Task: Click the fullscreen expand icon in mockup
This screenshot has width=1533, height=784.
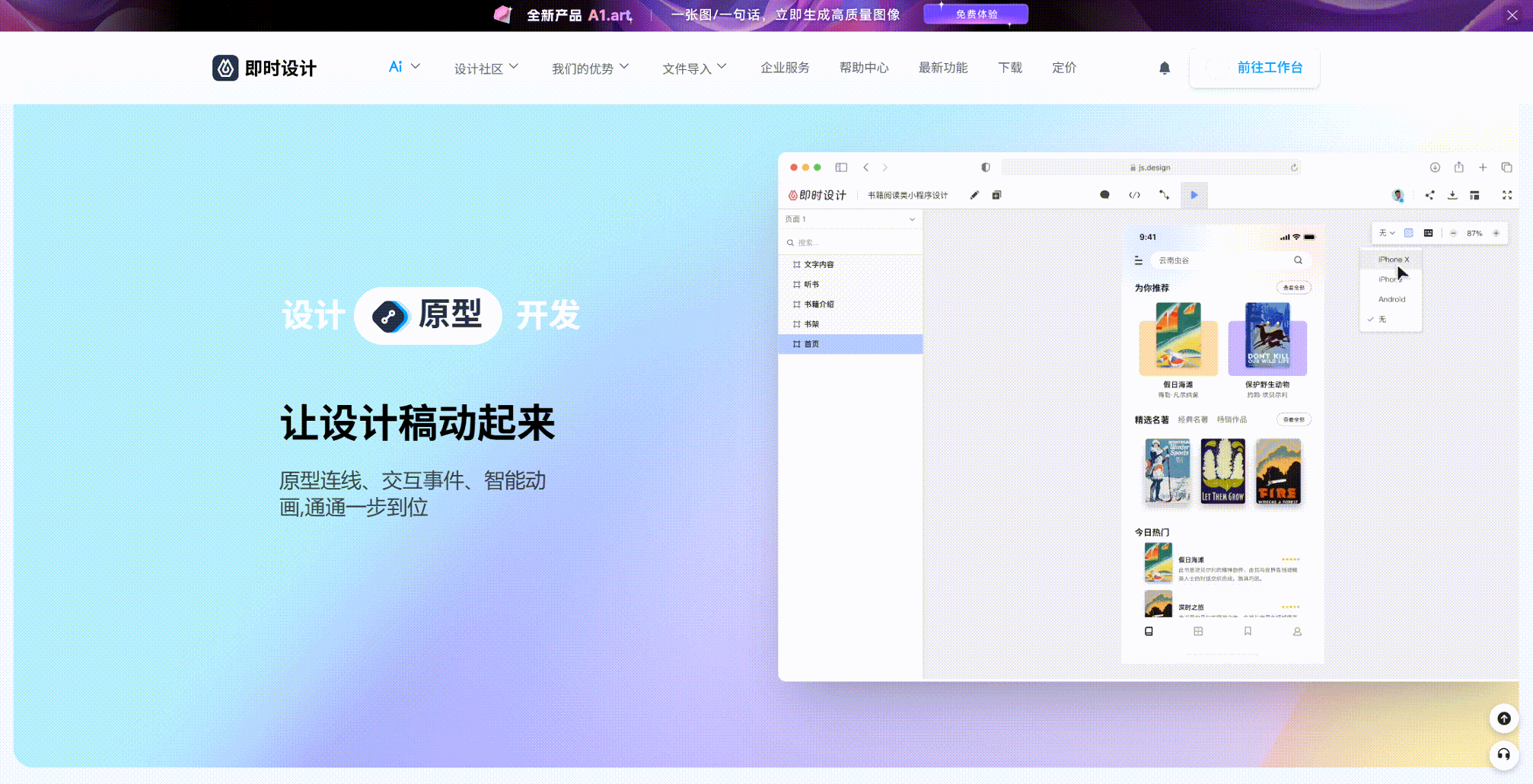Action: click(1506, 196)
